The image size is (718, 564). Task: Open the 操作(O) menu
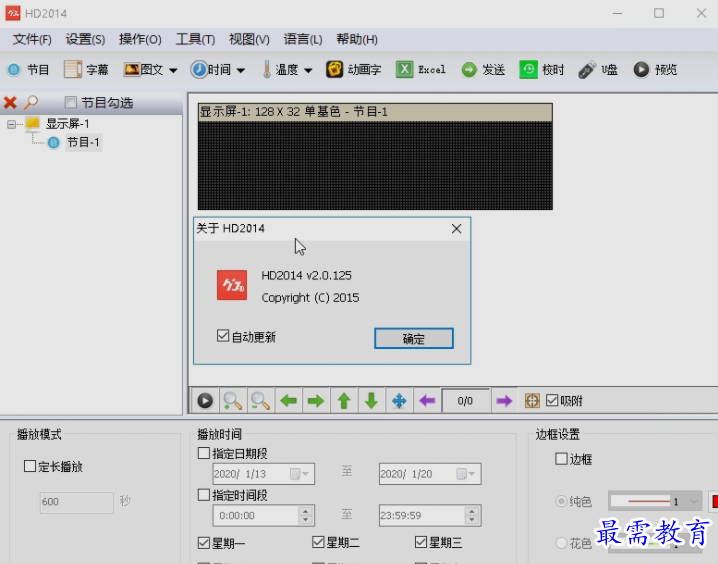tap(140, 39)
